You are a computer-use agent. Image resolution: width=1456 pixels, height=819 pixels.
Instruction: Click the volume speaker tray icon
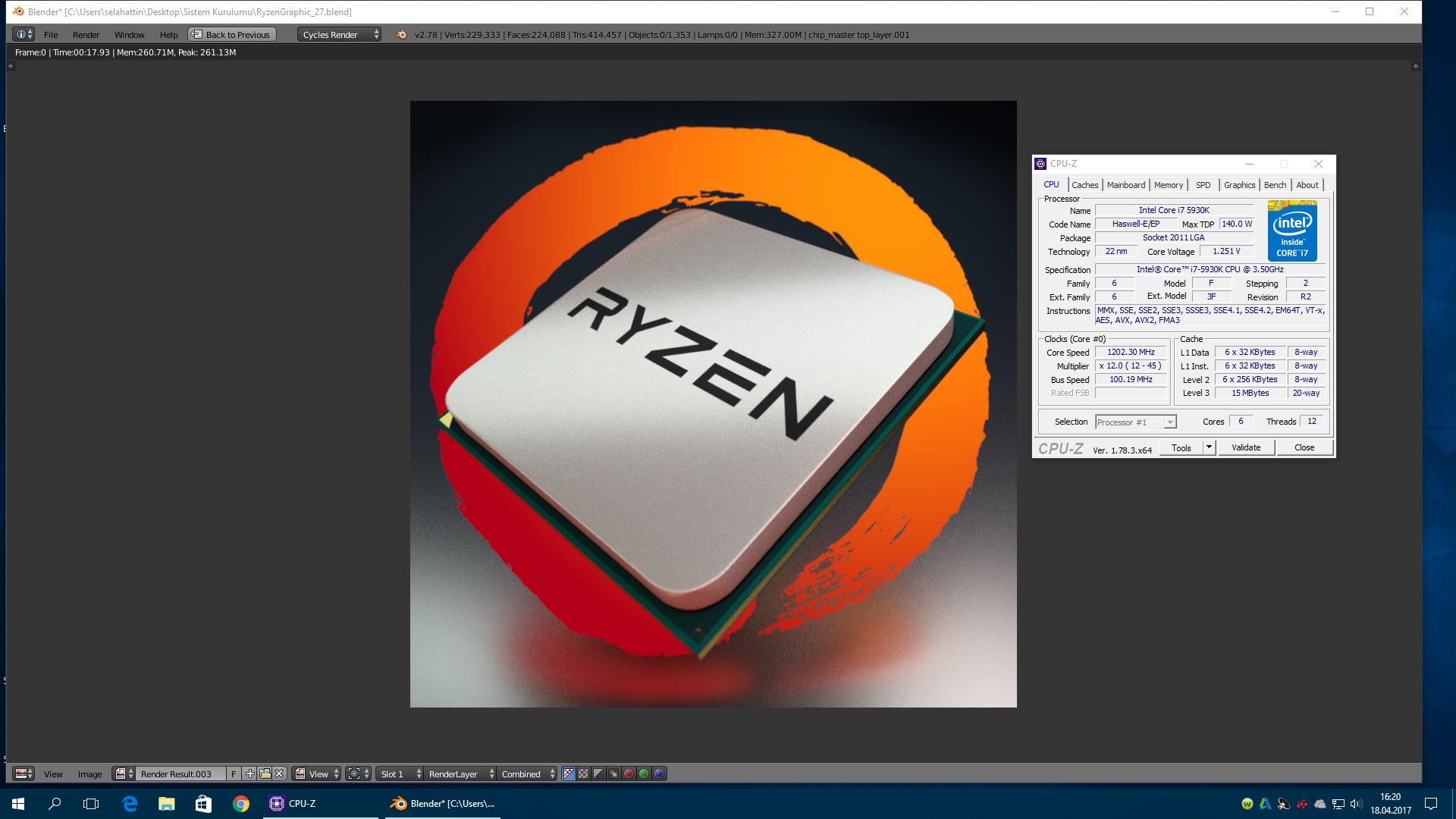click(x=1356, y=804)
